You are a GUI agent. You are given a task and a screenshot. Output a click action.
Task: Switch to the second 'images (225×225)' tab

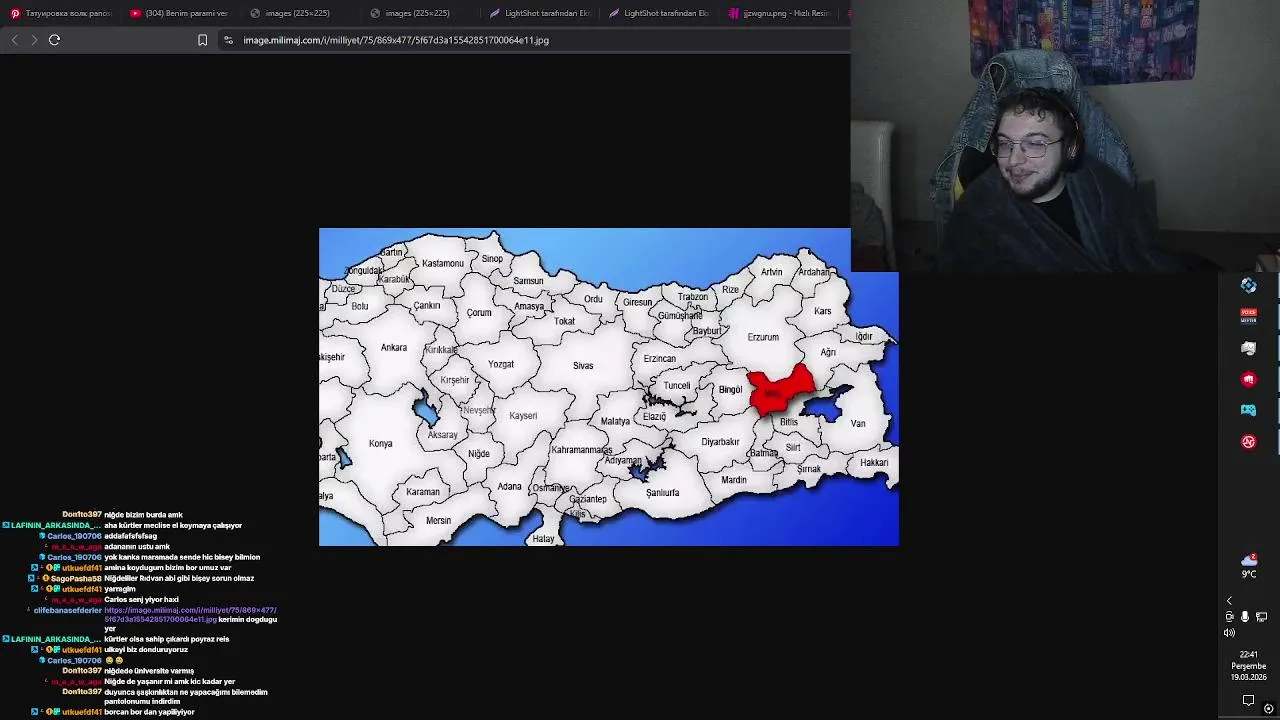click(418, 13)
